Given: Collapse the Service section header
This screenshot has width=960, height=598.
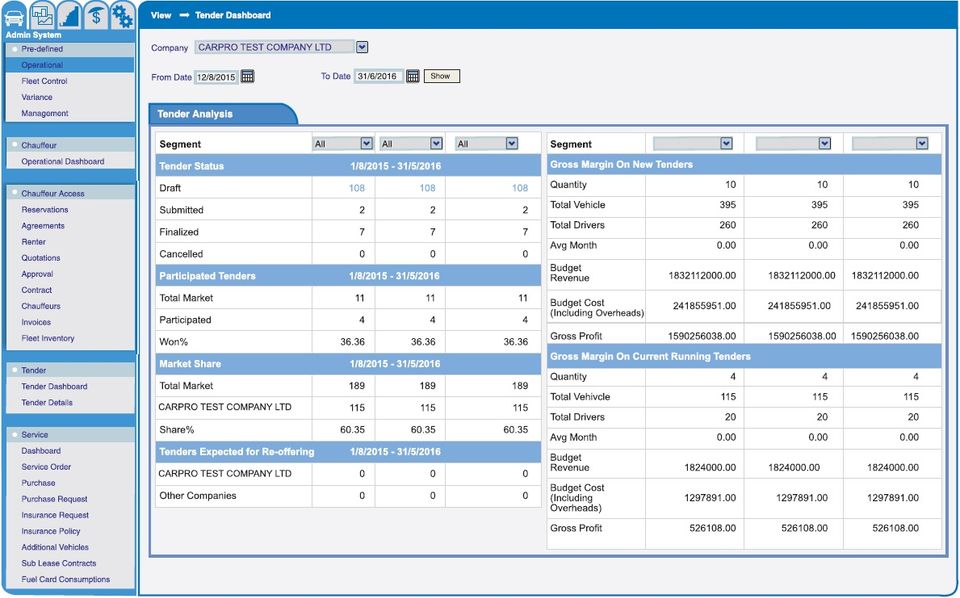Looking at the screenshot, I should pyautogui.click(x=70, y=435).
